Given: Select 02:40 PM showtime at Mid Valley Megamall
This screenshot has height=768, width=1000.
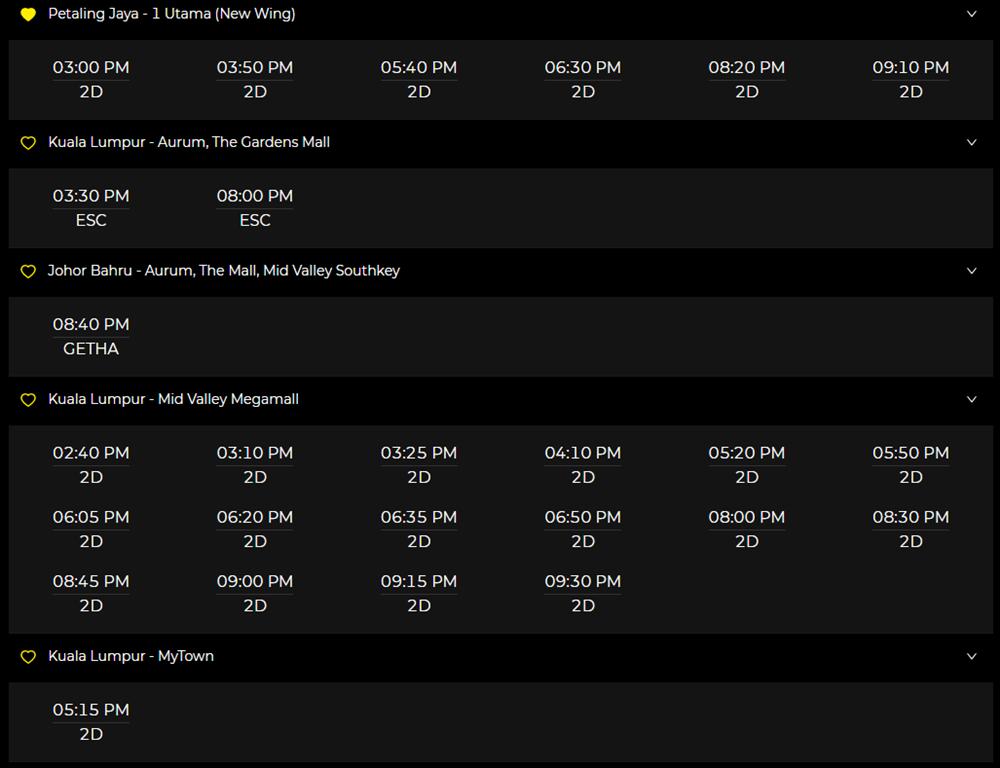Looking at the screenshot, I should click(91, 464).
